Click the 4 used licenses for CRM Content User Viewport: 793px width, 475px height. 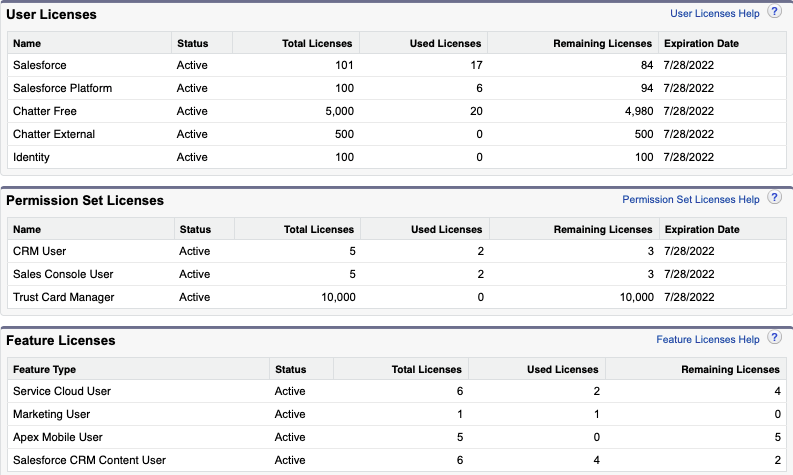[596, 460]
